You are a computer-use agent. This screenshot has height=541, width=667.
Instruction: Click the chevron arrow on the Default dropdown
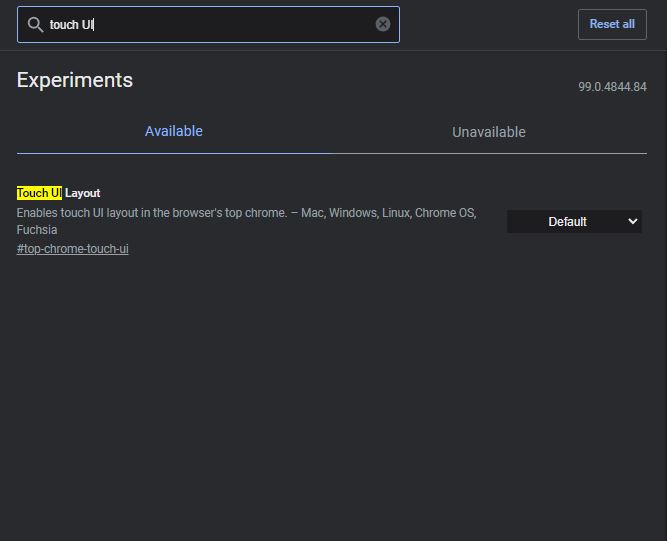[633, 222]
